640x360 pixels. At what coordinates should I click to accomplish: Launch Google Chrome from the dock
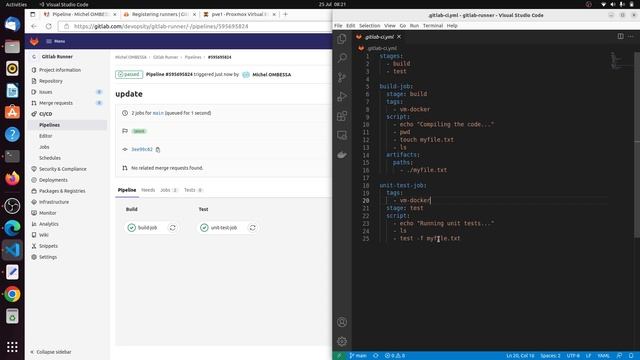[12, 294]
